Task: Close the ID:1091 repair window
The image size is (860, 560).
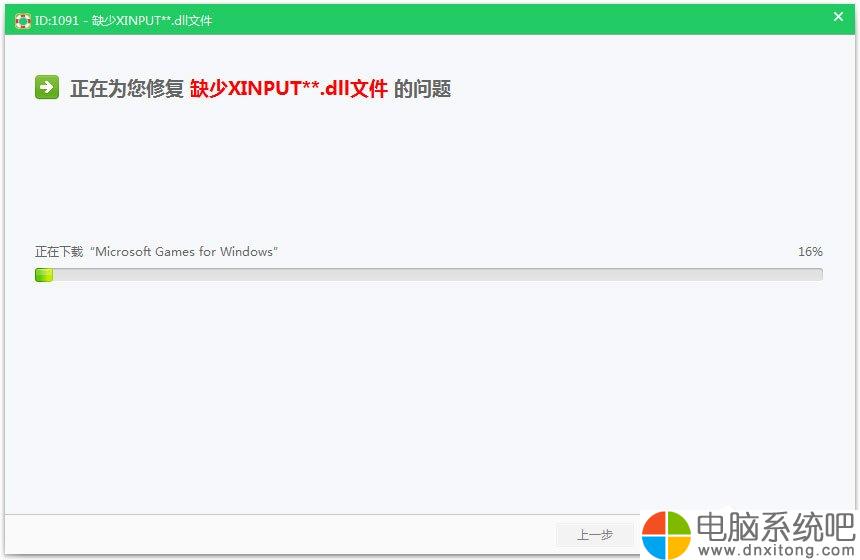Action: tap(838, 16)
